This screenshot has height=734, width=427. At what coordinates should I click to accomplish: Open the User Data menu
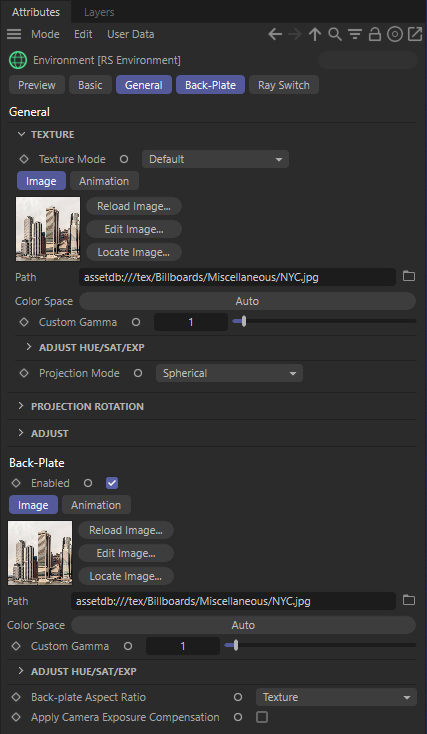click(x=131, y=34)
